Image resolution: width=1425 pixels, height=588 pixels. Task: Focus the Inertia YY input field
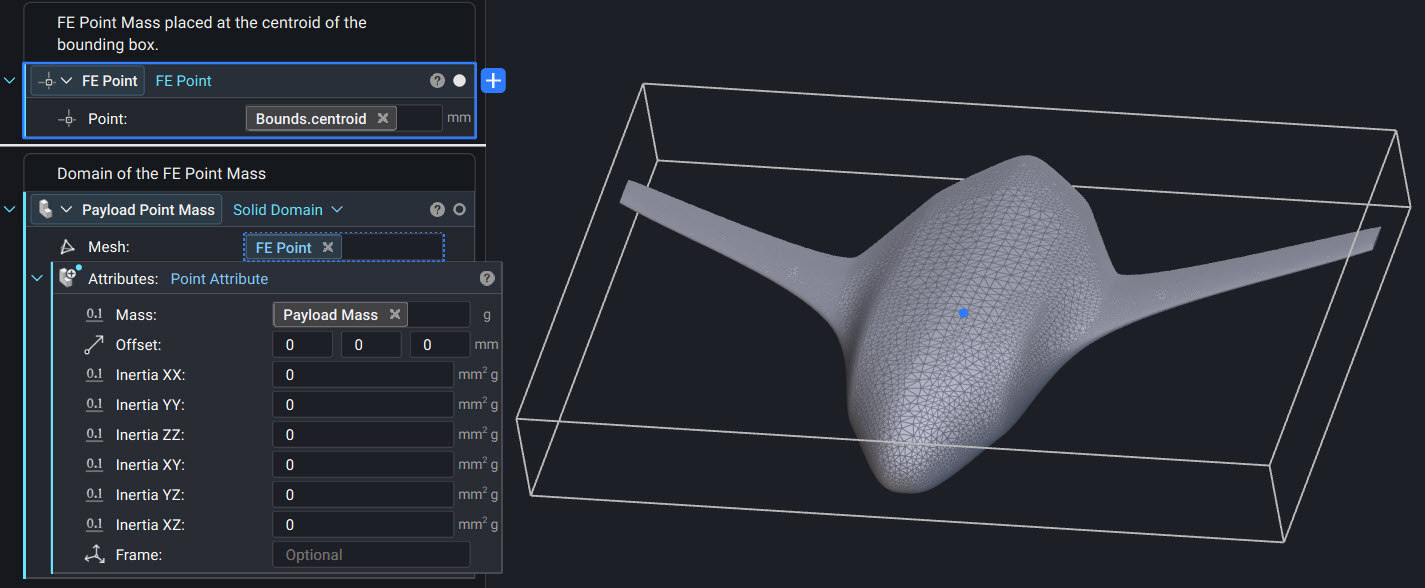pyautogui.click(x=363, y=405)
